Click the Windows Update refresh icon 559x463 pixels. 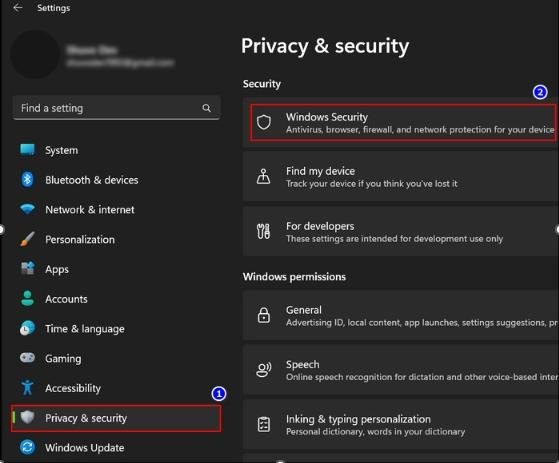[x=27, y=447]
